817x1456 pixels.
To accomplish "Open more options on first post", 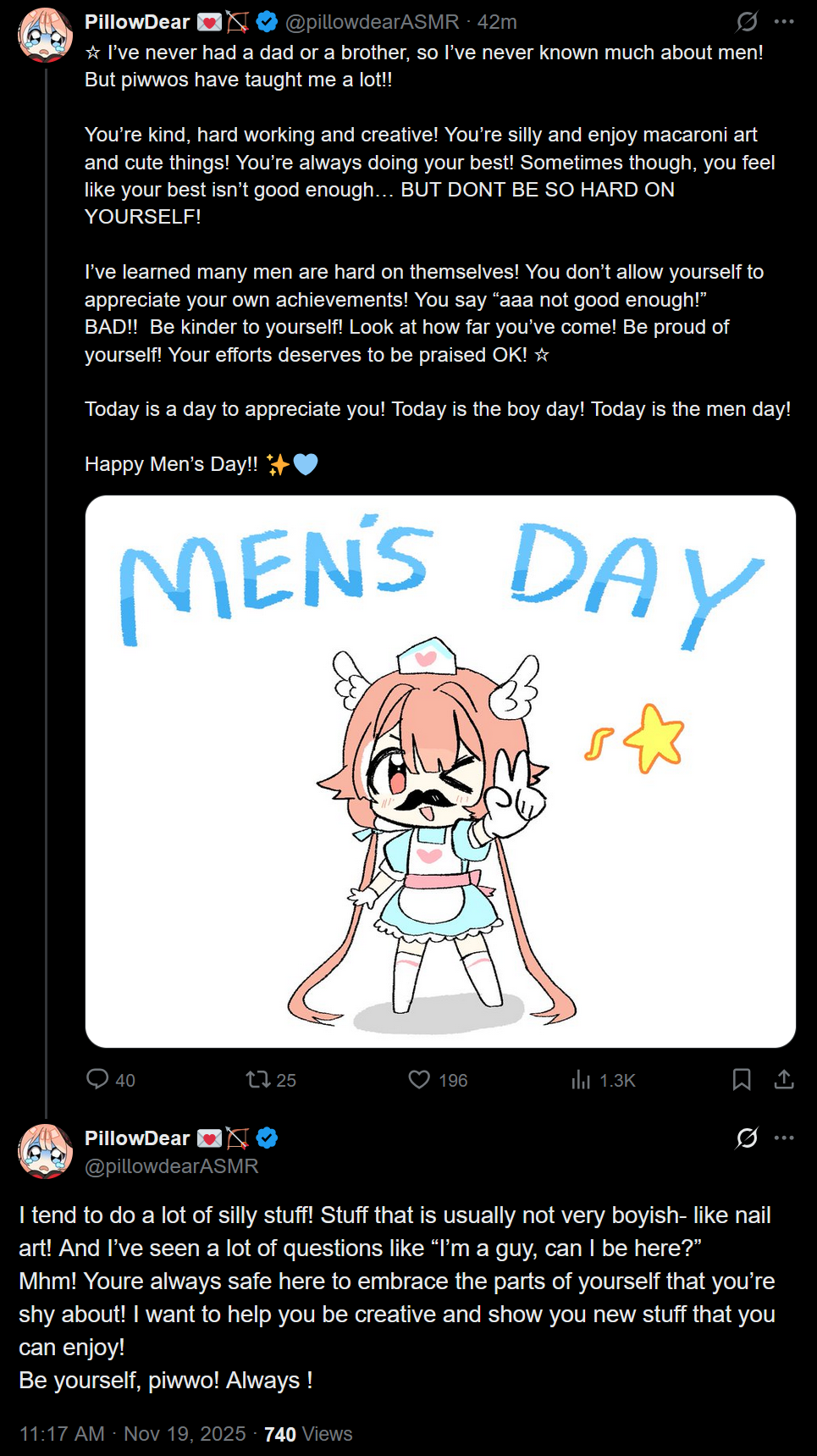I will 784,21.
